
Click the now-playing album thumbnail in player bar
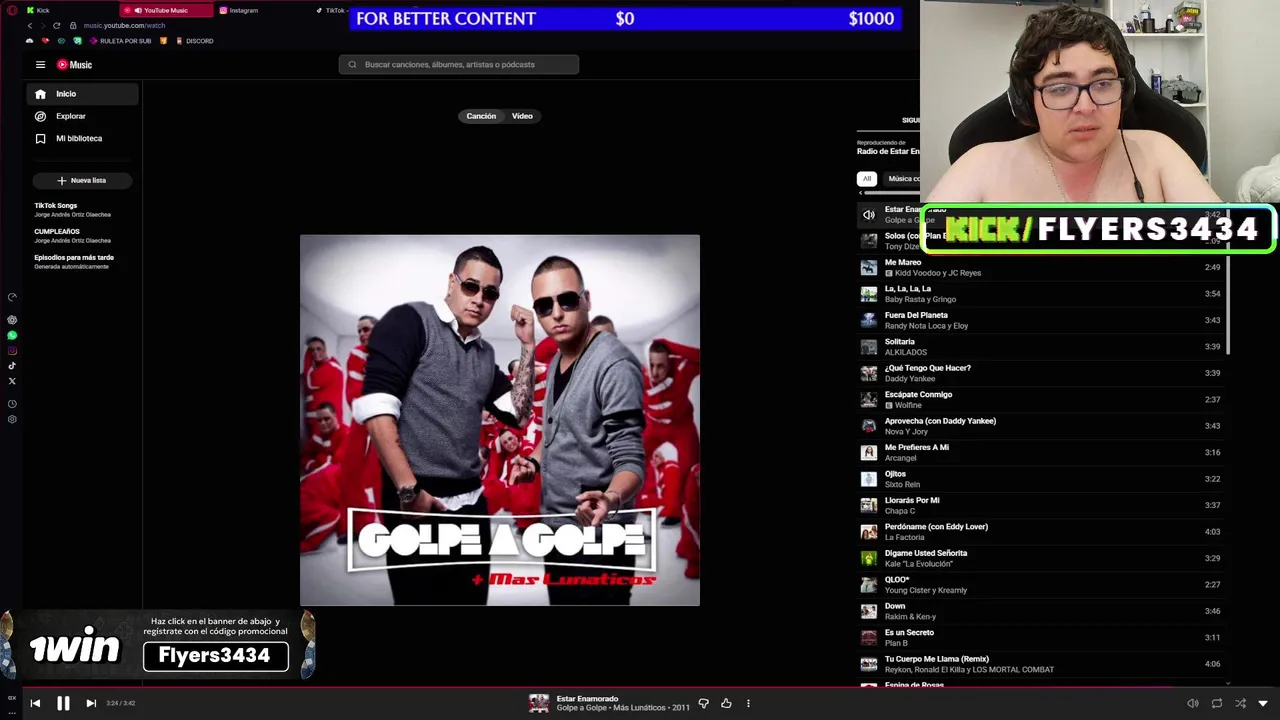pyautogui.click(x=539, y=703)
